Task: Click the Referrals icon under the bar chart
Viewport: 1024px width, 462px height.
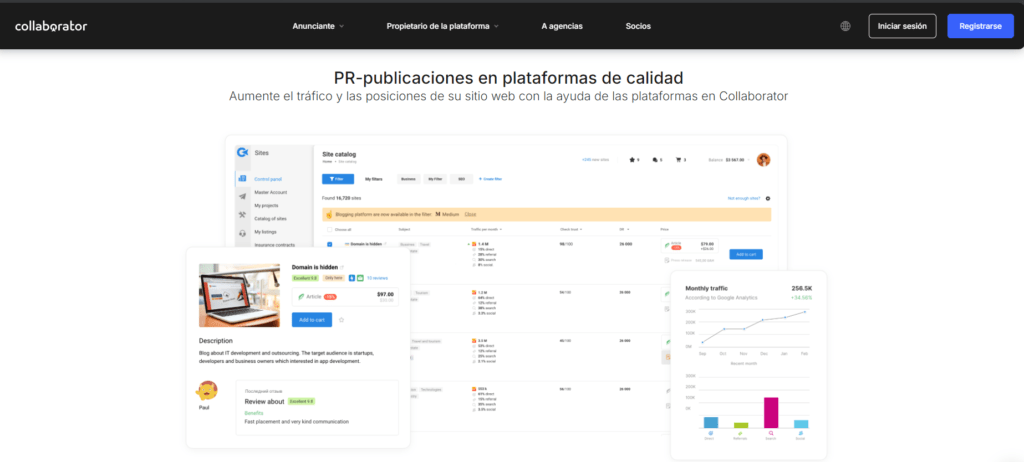Action: tap(741, 433)
